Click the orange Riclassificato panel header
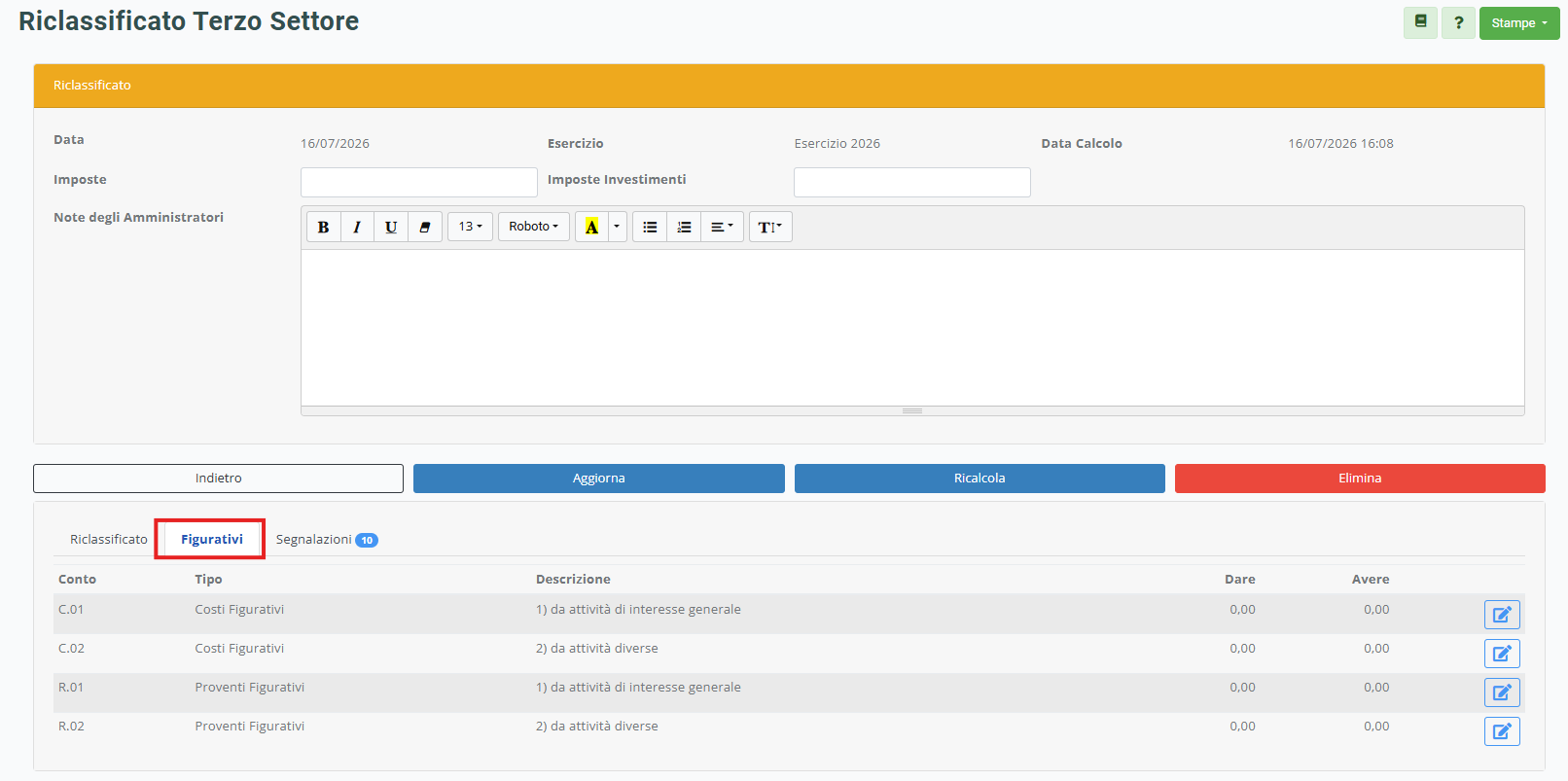The image size is (1568, 781). [x=789, y=86]
